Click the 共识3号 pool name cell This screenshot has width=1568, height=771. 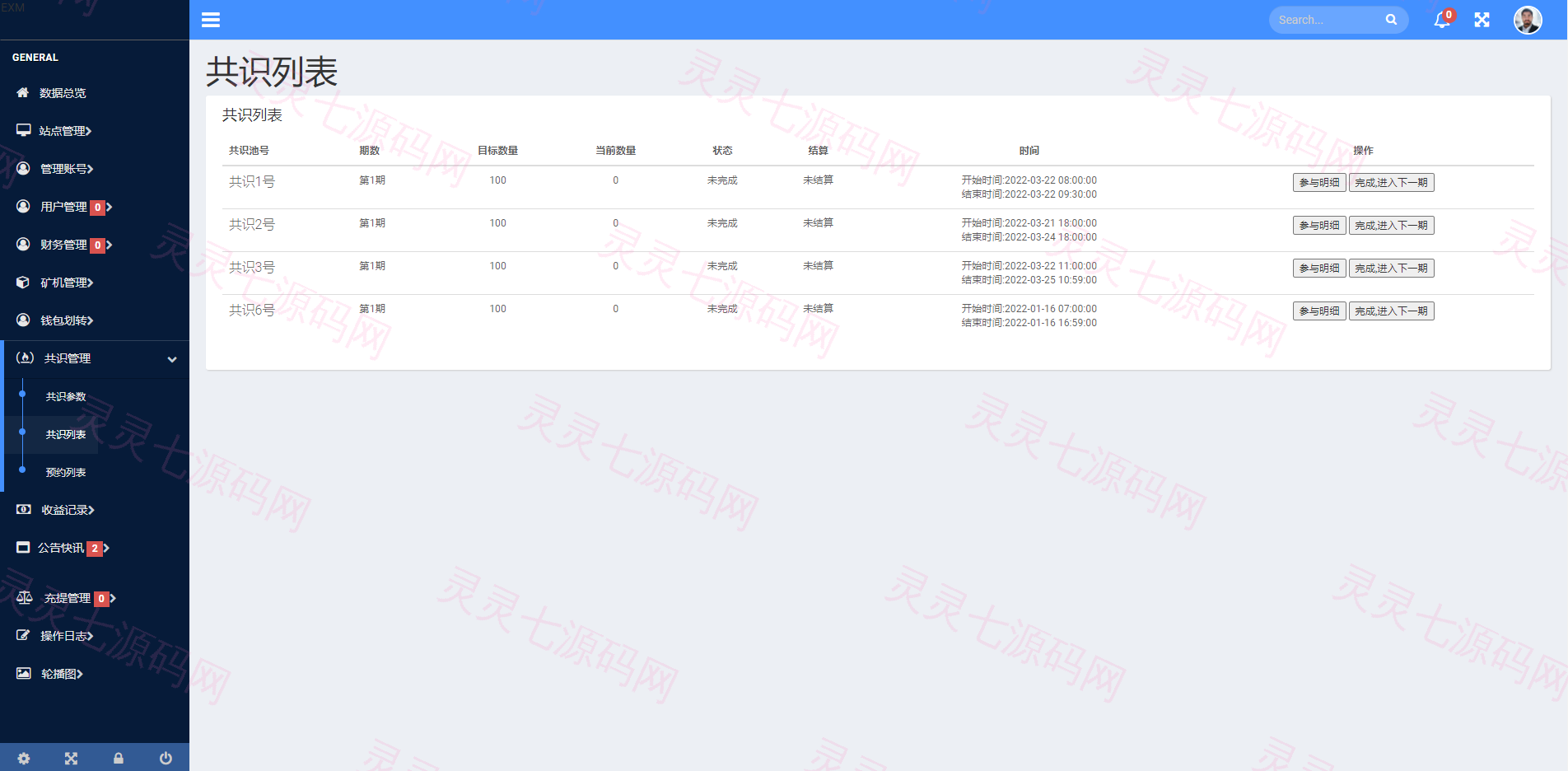click(252, 267)
